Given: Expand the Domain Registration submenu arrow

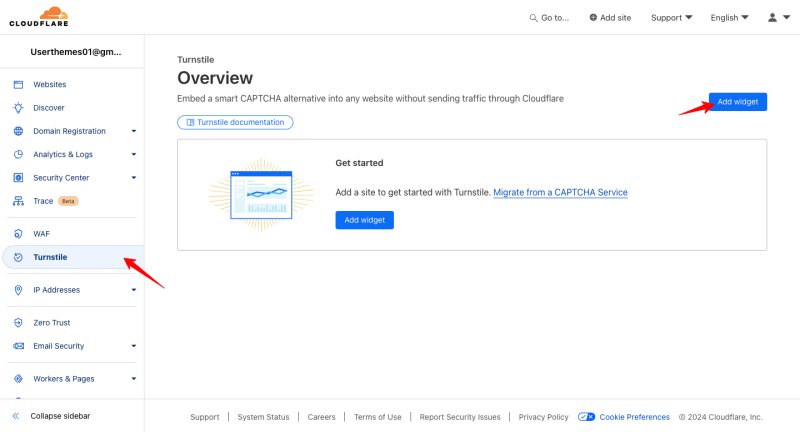Looking at the screenshot, I should (x=134, y=131).
